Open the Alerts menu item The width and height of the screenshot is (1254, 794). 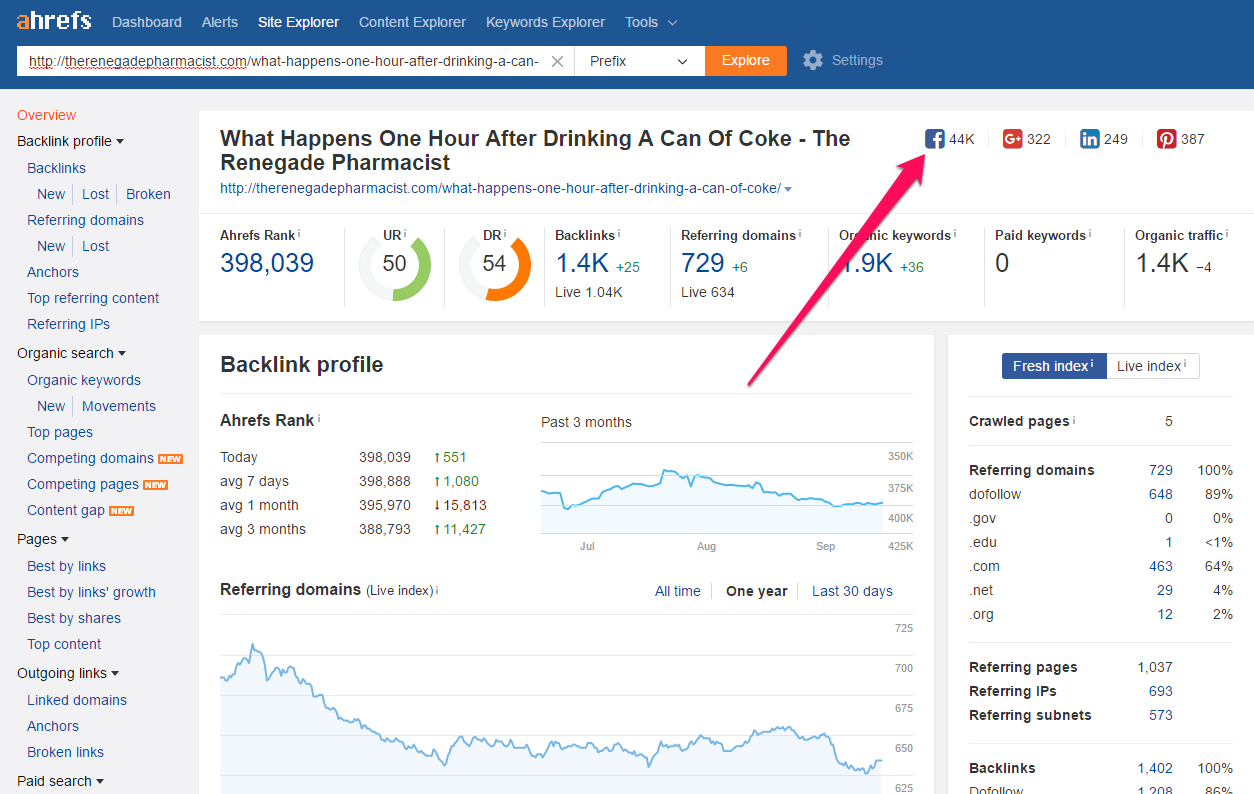220,22
